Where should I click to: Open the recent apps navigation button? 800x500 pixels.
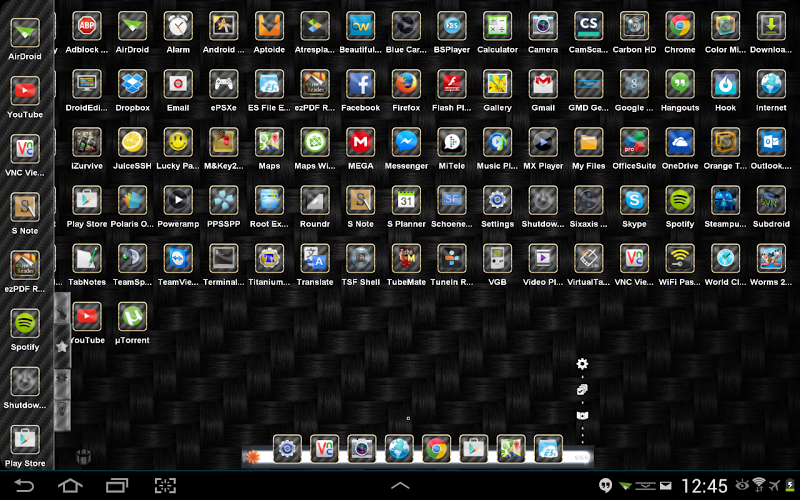coord(117,485)
